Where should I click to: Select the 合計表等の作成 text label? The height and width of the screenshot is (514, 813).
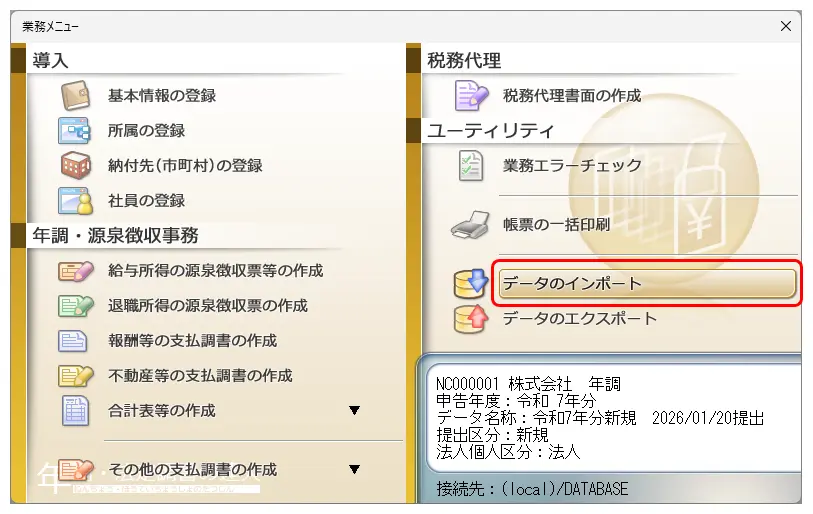point(162,411)
